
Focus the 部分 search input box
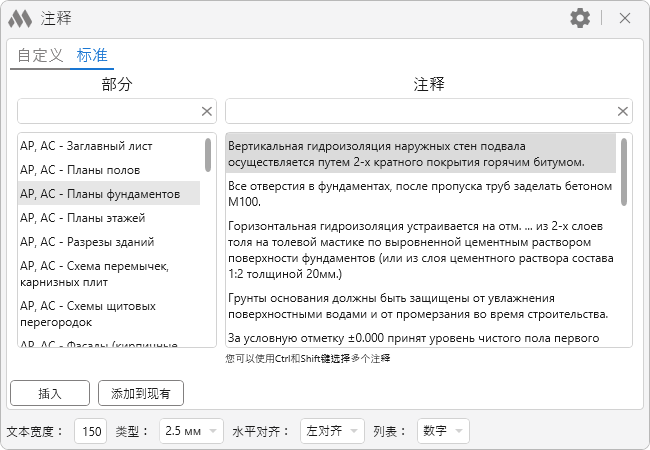click(106, 111)
